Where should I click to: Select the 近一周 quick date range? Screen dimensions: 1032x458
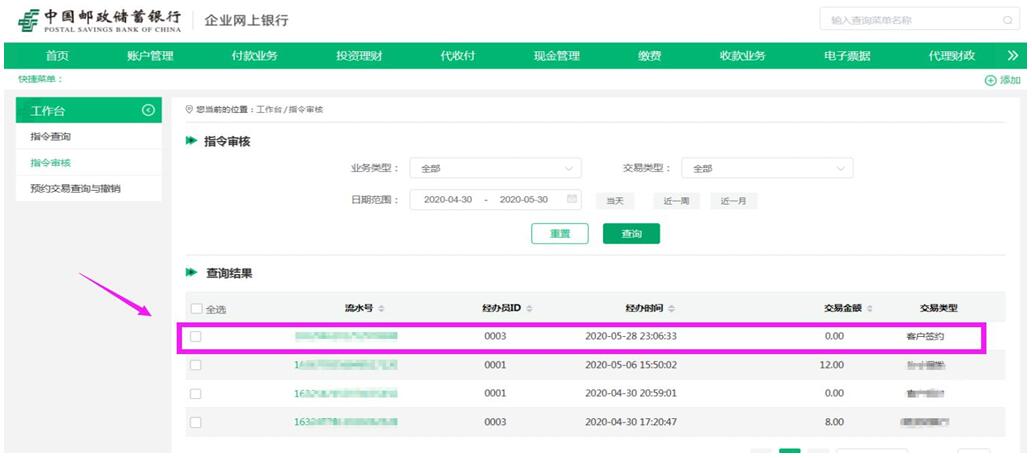click(x=676, y=200)
